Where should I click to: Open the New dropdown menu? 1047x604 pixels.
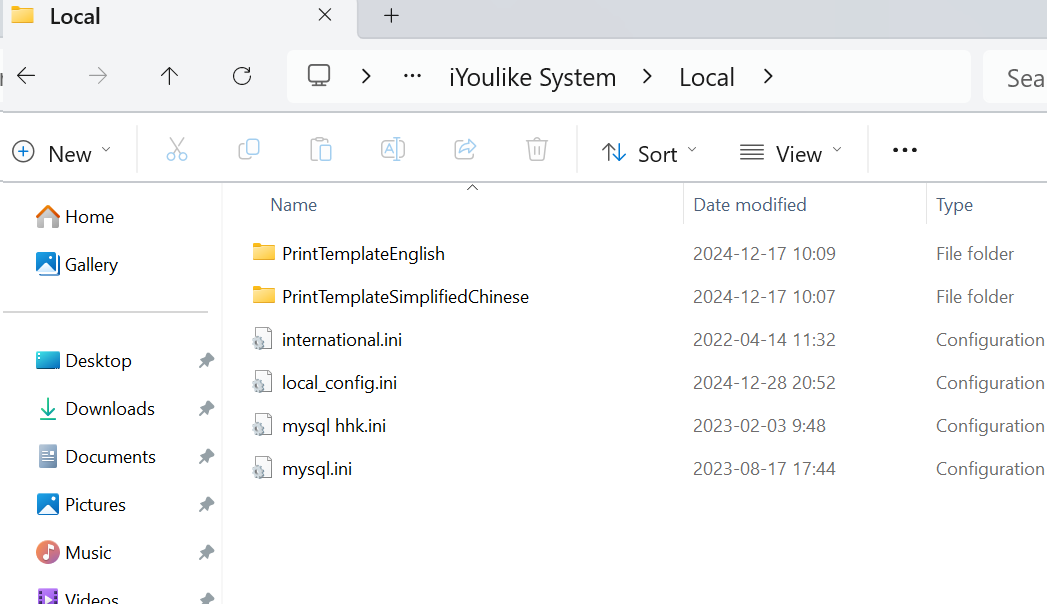[x=62, y=153]
